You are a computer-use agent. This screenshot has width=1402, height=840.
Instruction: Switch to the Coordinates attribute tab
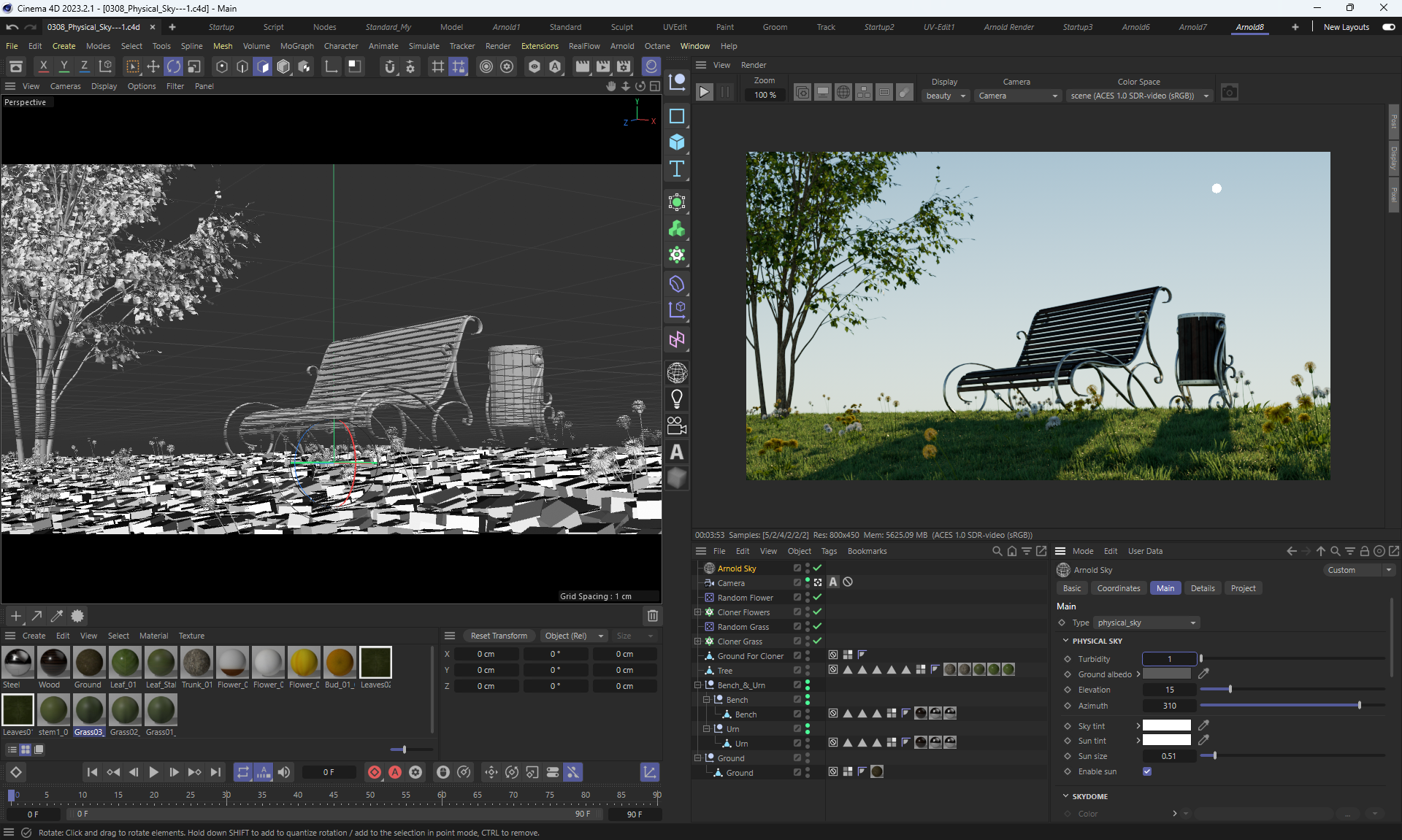1118,588
